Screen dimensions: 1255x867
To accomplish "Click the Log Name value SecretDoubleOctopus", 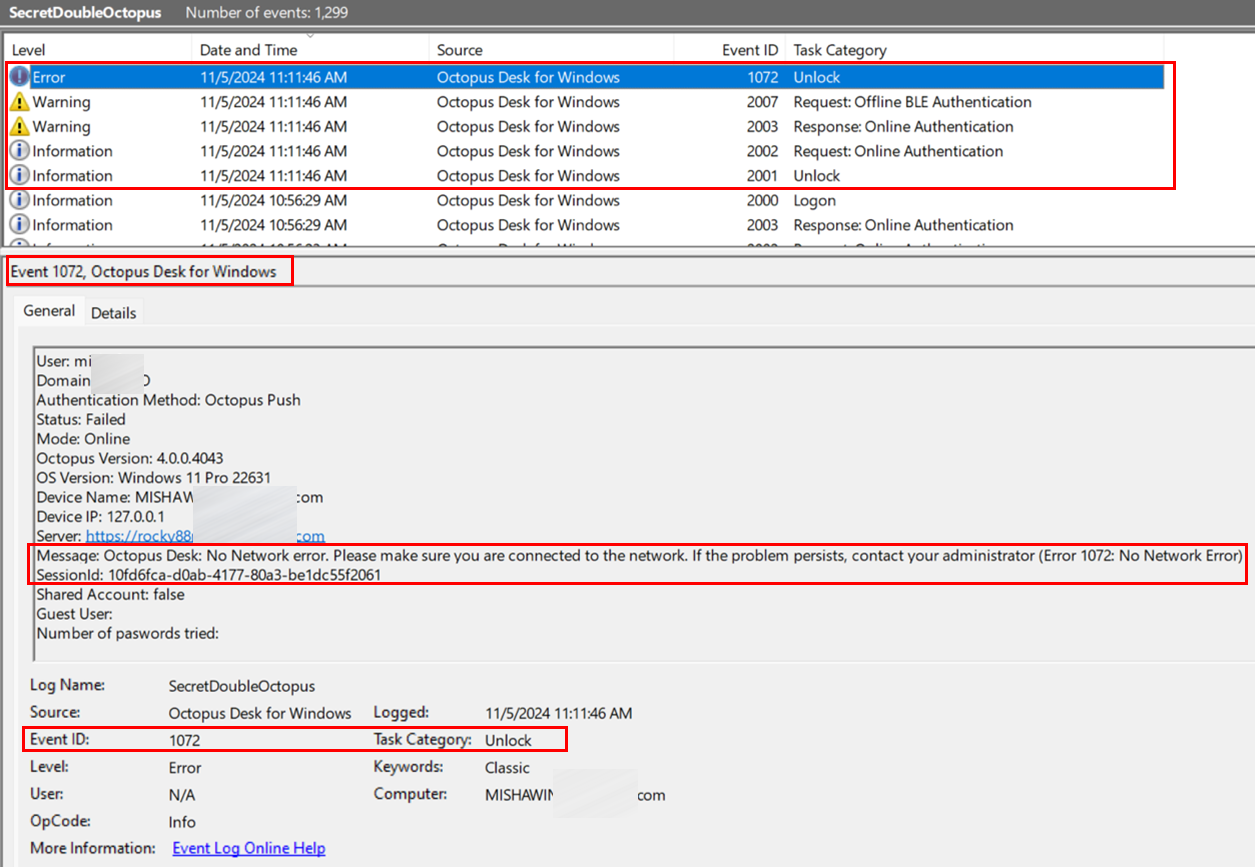I will click(x=242, y=686).
